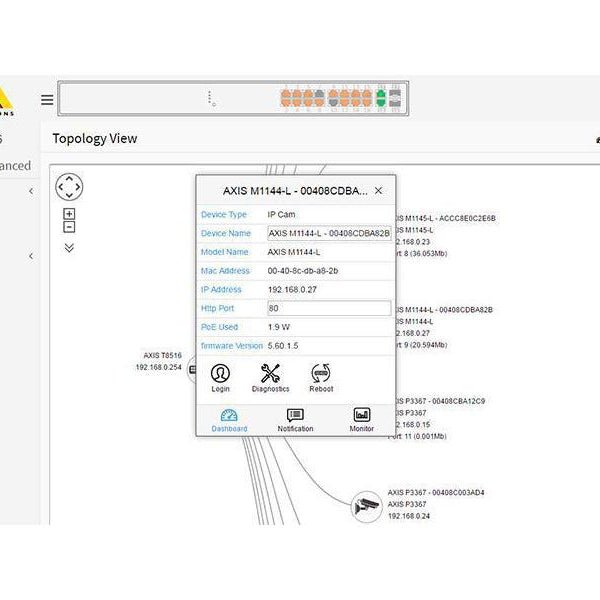This screenshot has width=600, height=600.
Task: Zoom in the topology with plus icon
Action: coord(69,214)
